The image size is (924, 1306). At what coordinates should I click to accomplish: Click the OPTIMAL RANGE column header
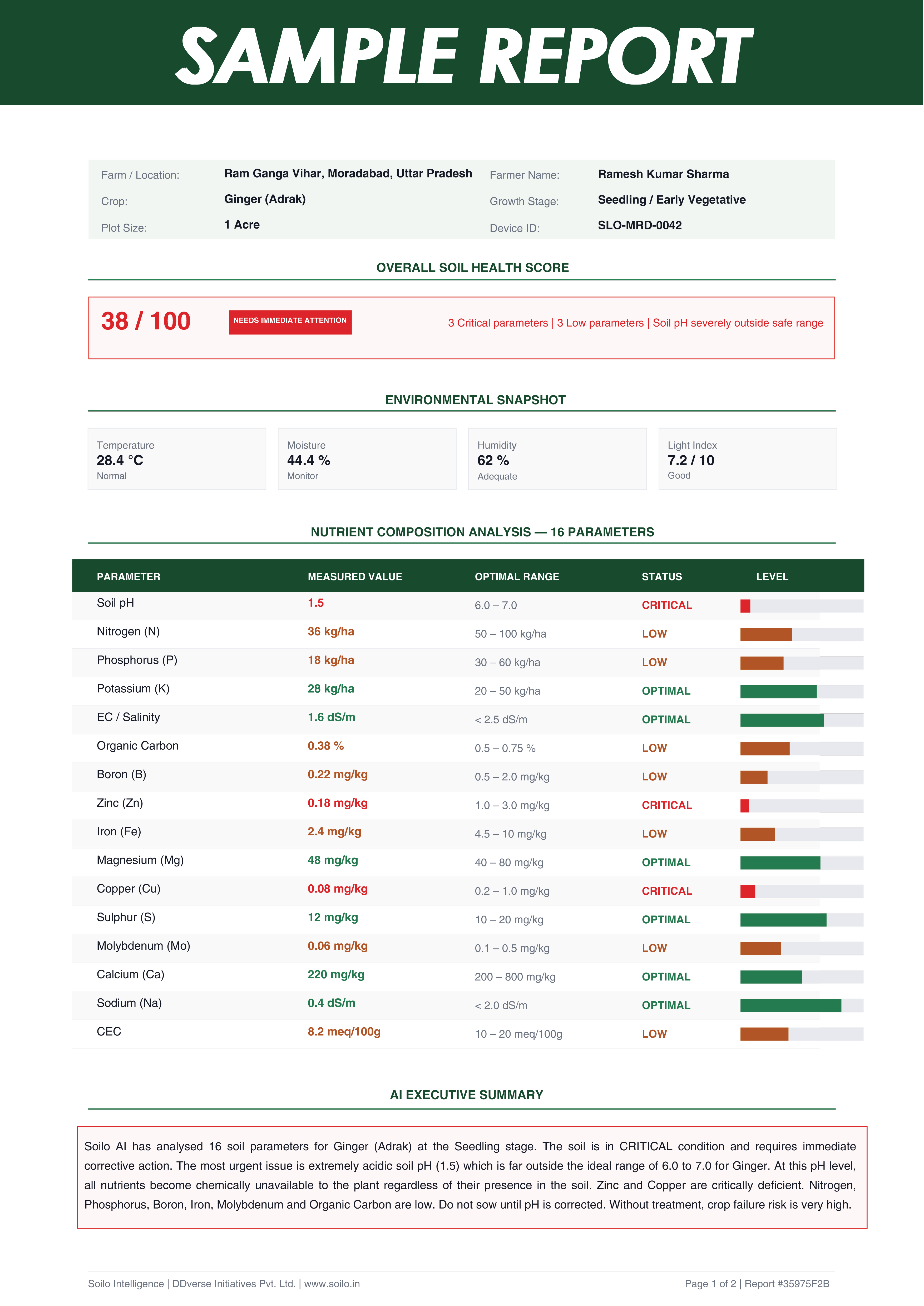coord(517,576)
